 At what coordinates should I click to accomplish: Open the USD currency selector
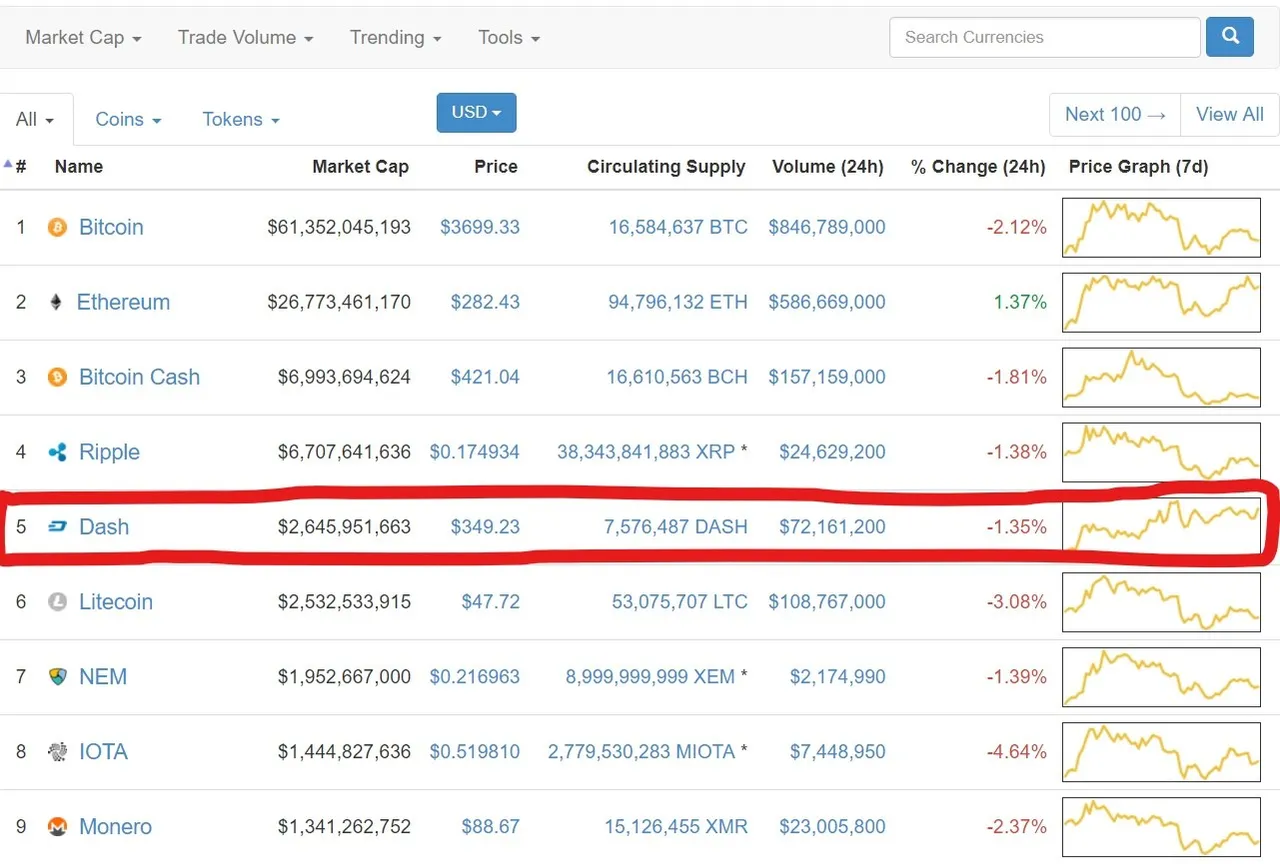[477, 112]
